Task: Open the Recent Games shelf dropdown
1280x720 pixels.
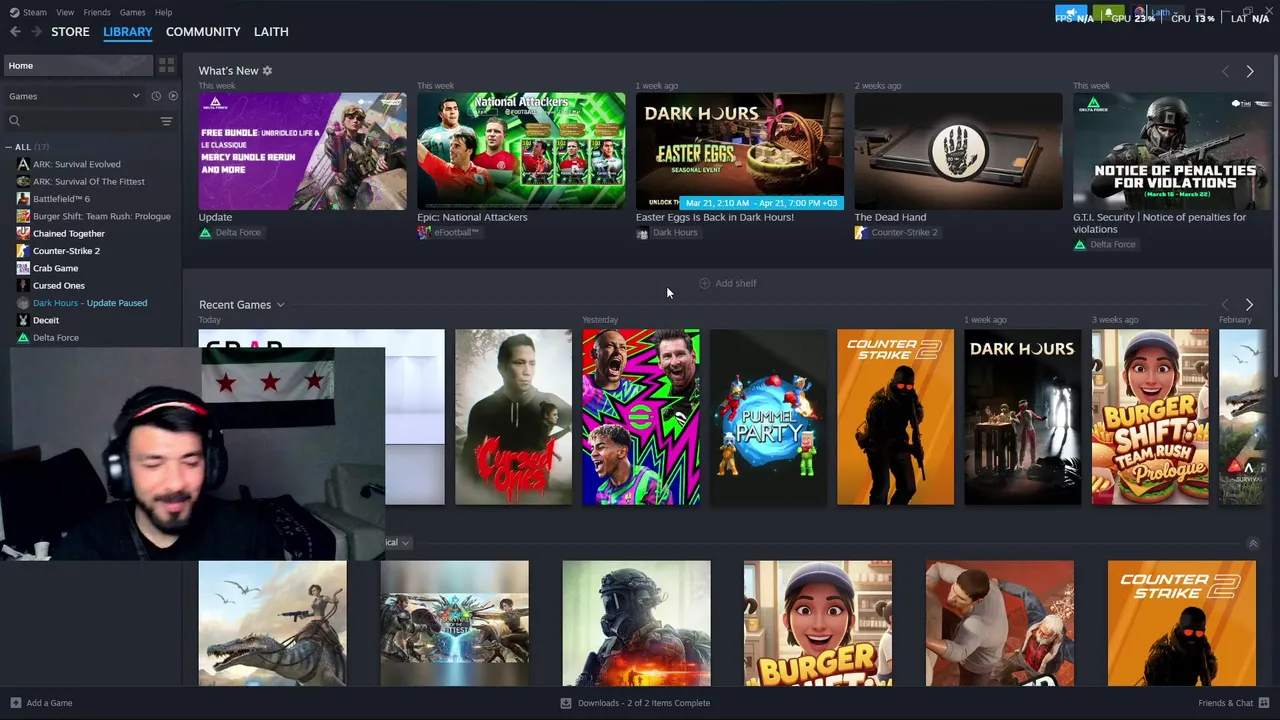Action: (x=280, y=305)
